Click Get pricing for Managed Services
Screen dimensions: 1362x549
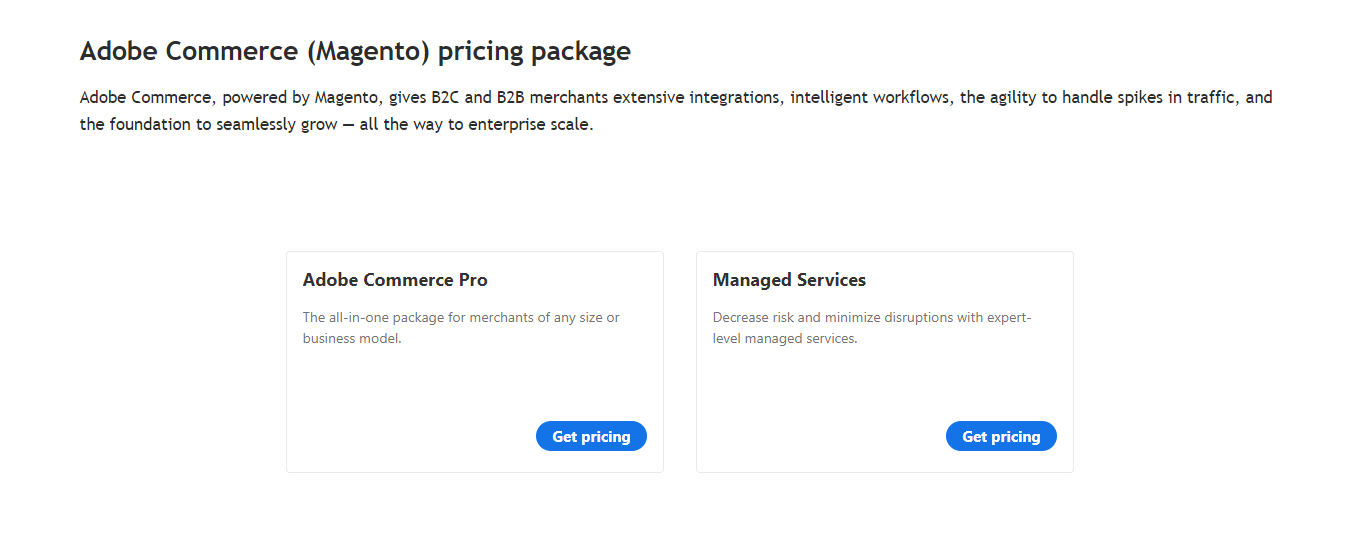click(x=1001, y=436)
